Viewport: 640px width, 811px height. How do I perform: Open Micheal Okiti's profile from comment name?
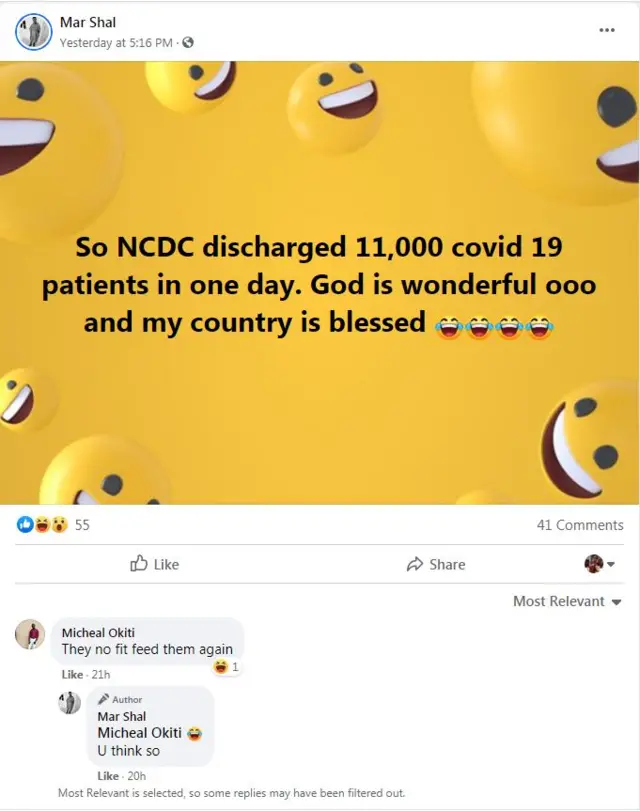point(98,632)
